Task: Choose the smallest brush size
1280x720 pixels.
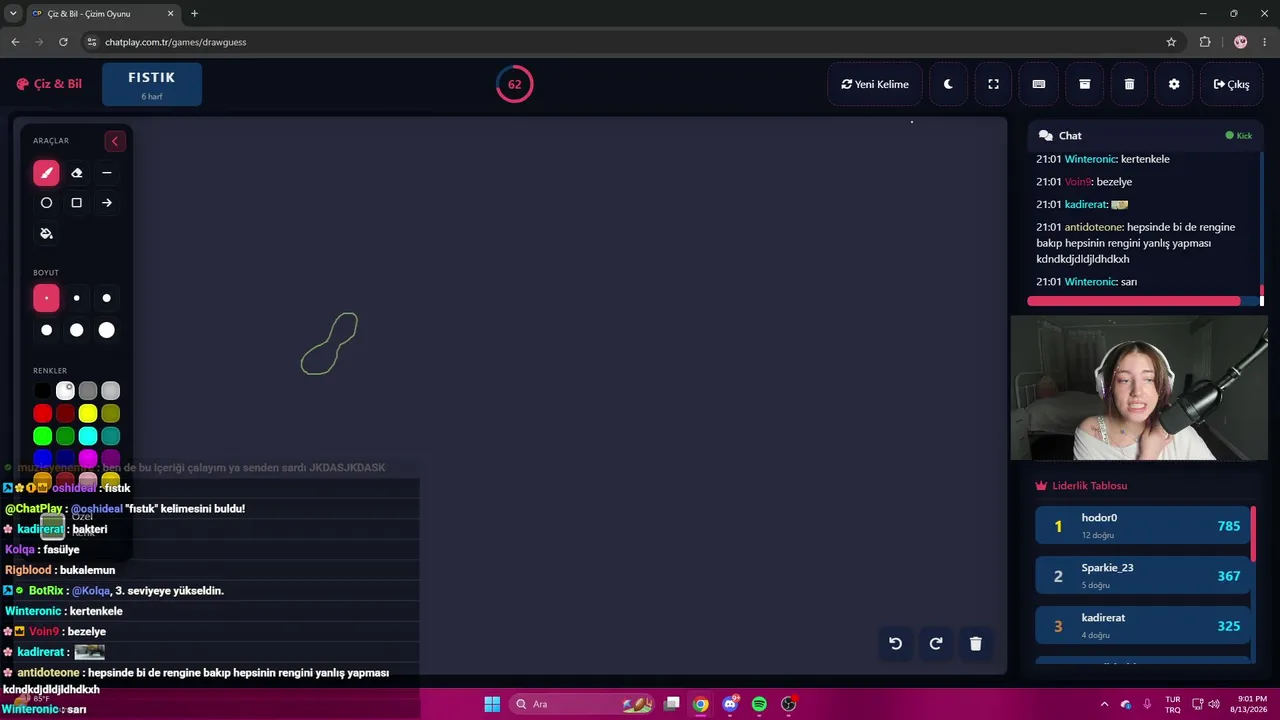Action: pos(46,298)
